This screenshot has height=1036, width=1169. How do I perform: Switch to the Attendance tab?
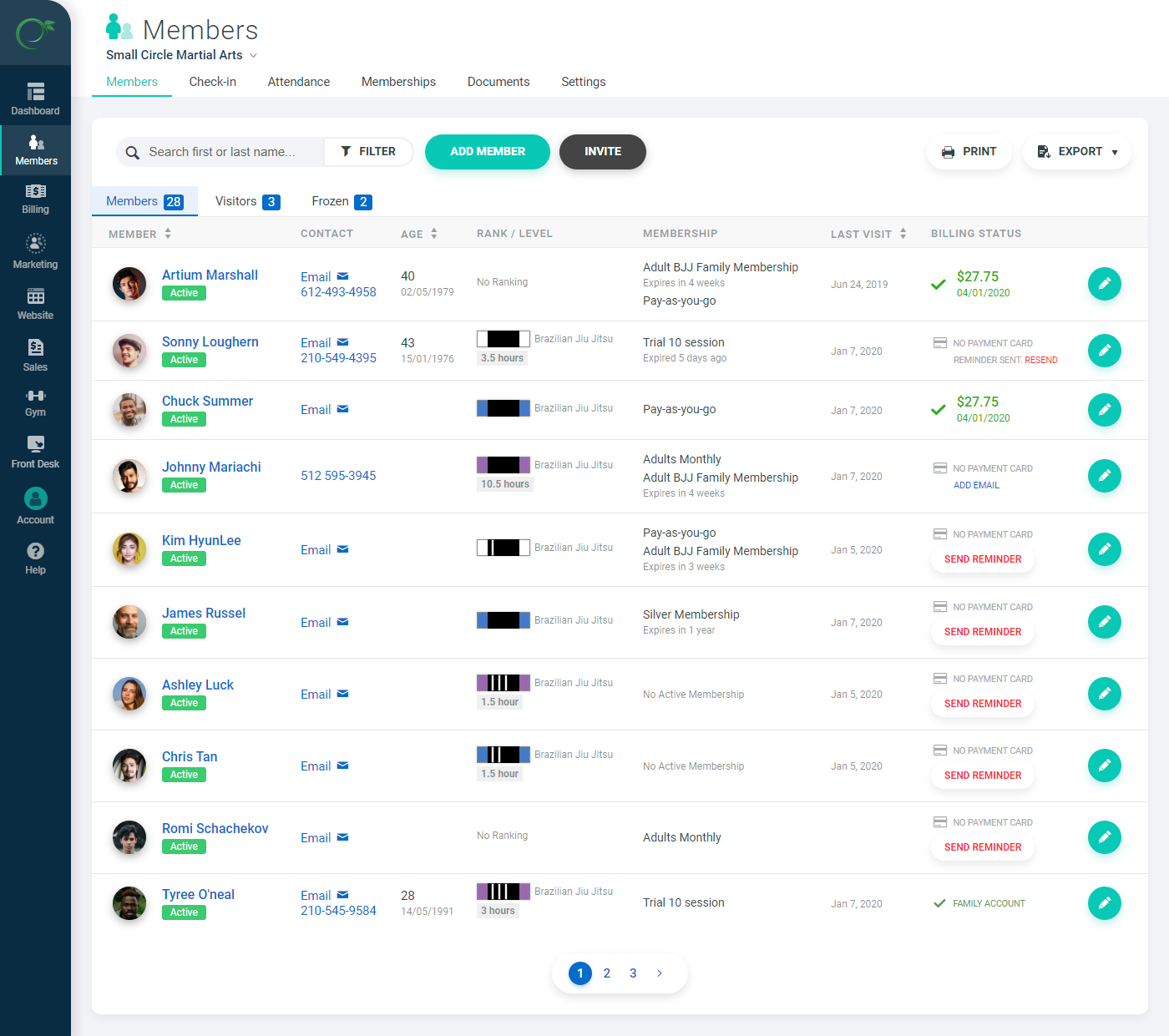(299, 82)
